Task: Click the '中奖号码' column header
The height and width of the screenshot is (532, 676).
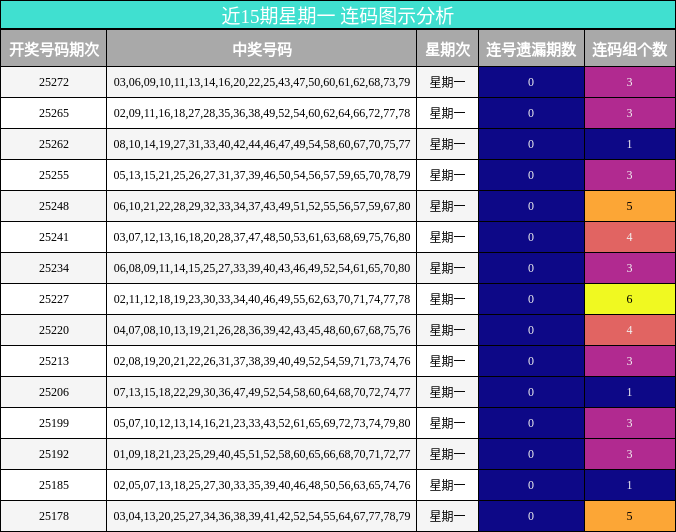Action: [x=262, y=49]
